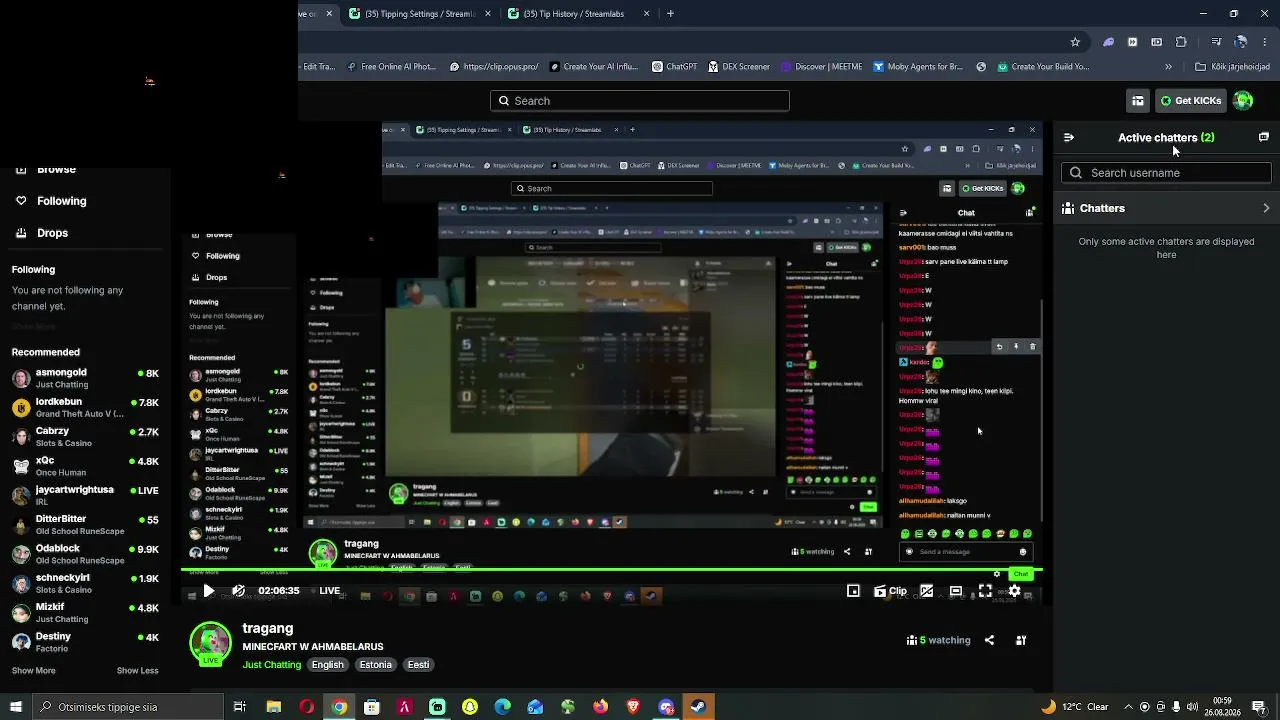Open the Kick profile avatar menu
The image size is (1280, 720).
1243,100
